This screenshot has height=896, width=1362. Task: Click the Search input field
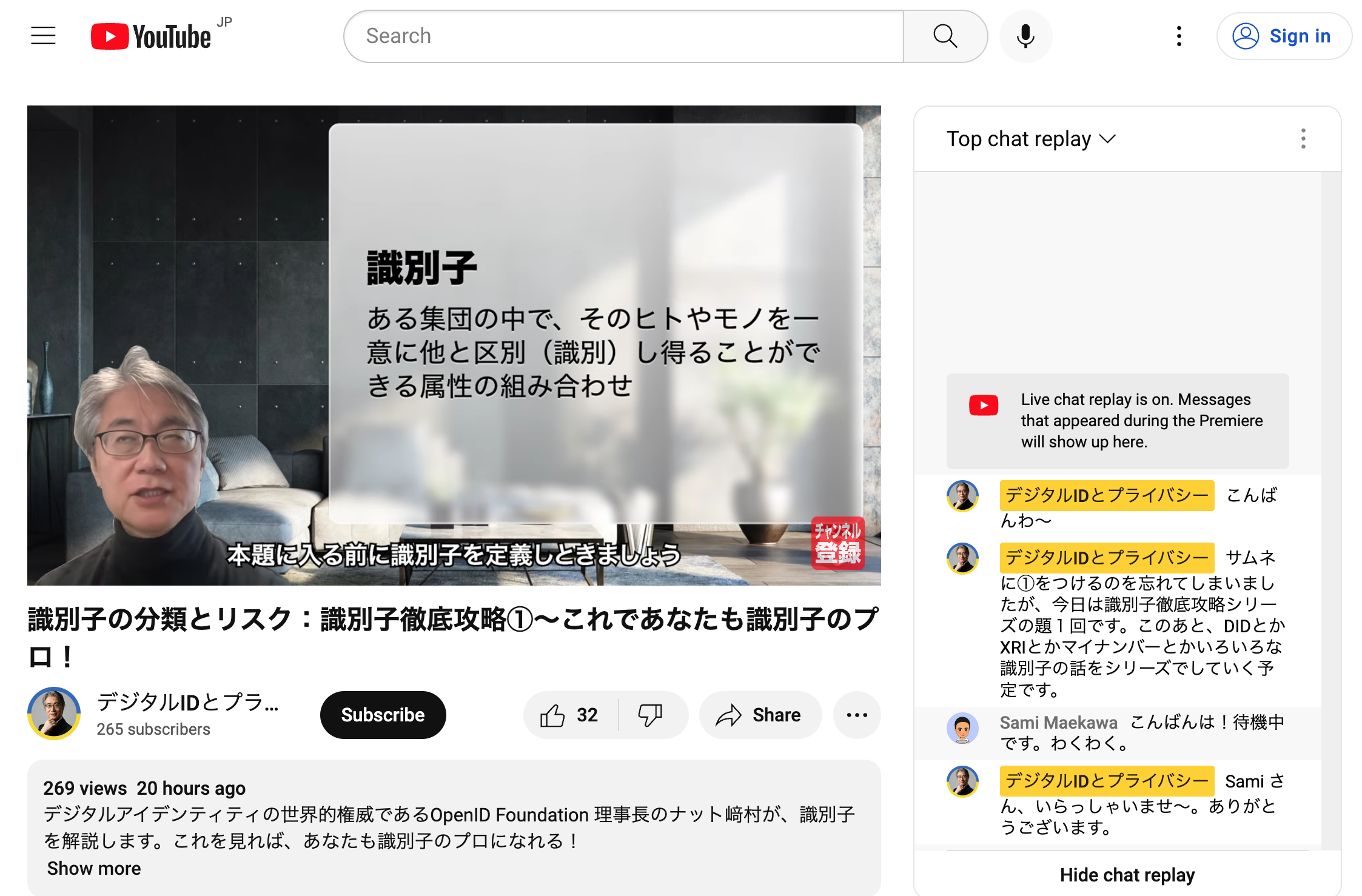click(x=623, y=36)
